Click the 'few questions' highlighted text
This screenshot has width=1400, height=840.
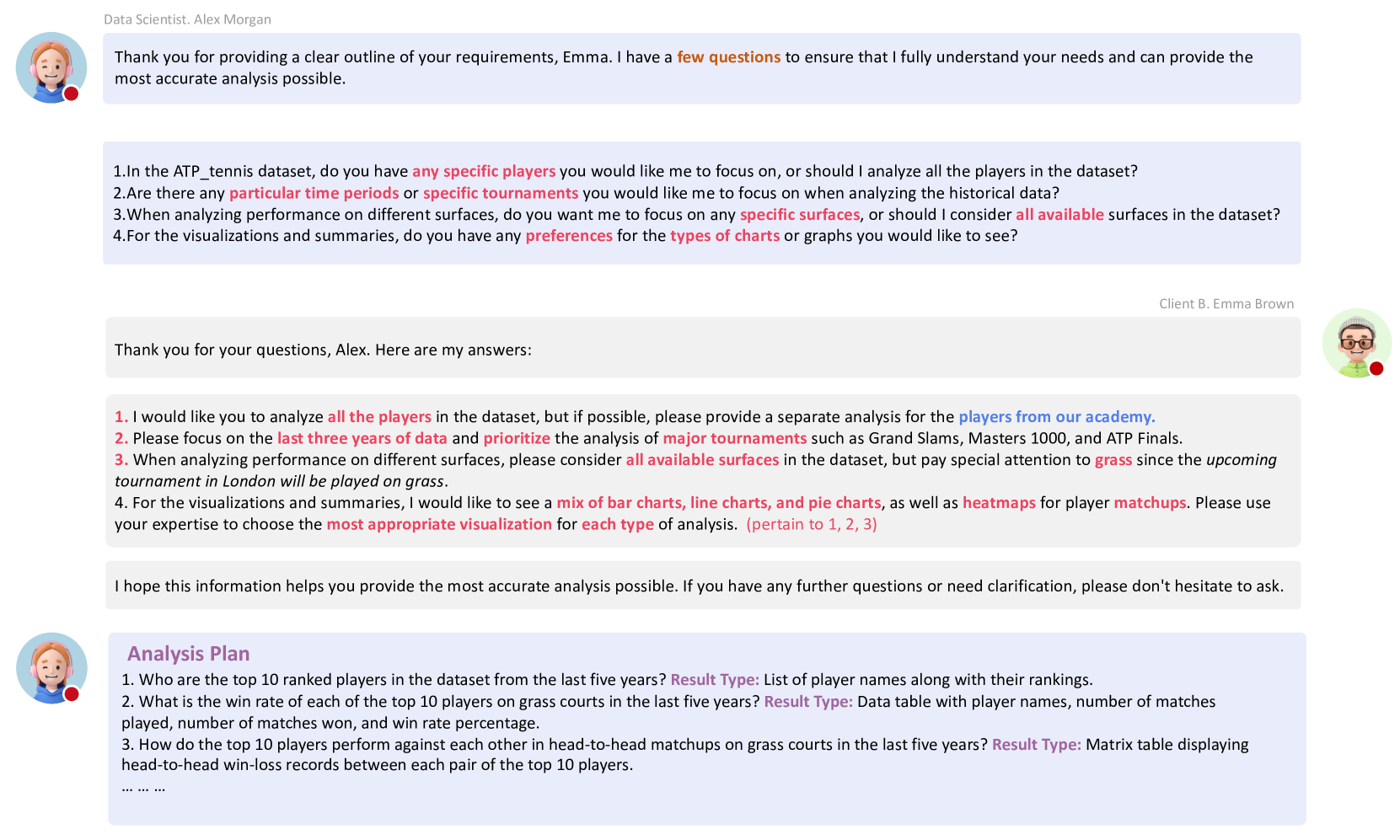click(729, 57)
